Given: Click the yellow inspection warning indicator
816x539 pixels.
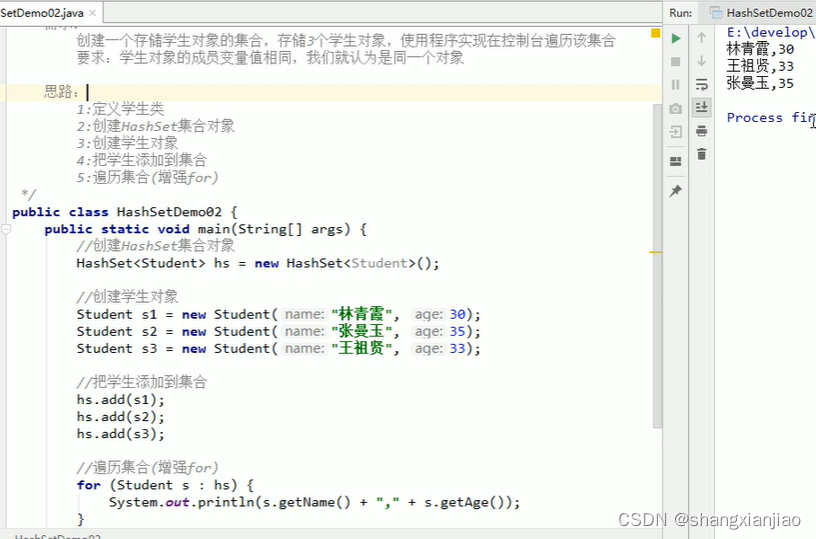Looking at the screenshot, I should coord(656,33).
